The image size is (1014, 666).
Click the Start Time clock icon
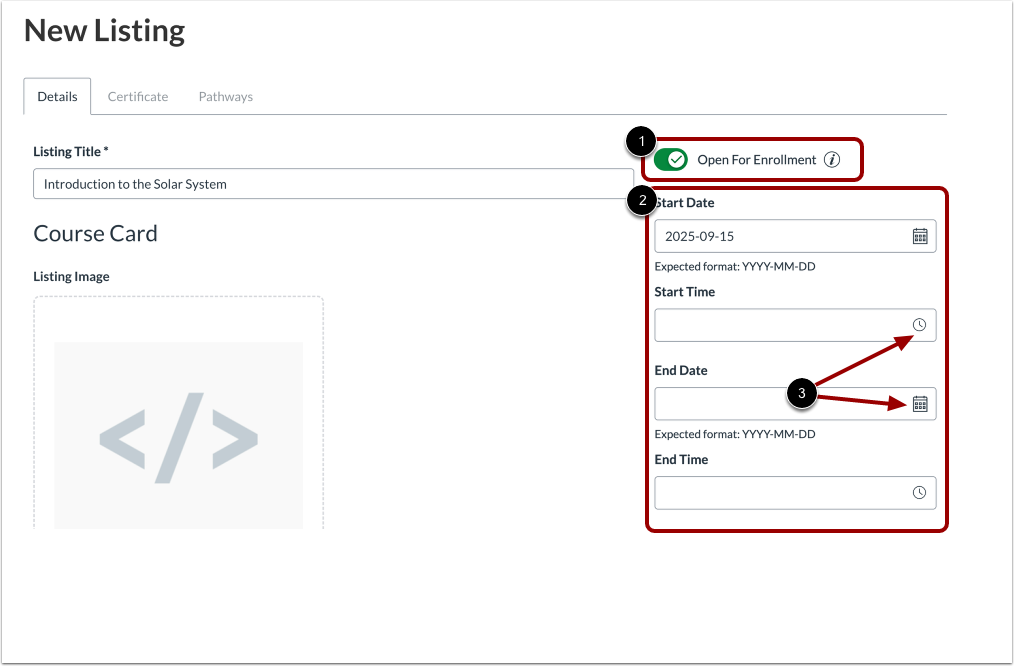pyautogui.click(x=919, y=325)
